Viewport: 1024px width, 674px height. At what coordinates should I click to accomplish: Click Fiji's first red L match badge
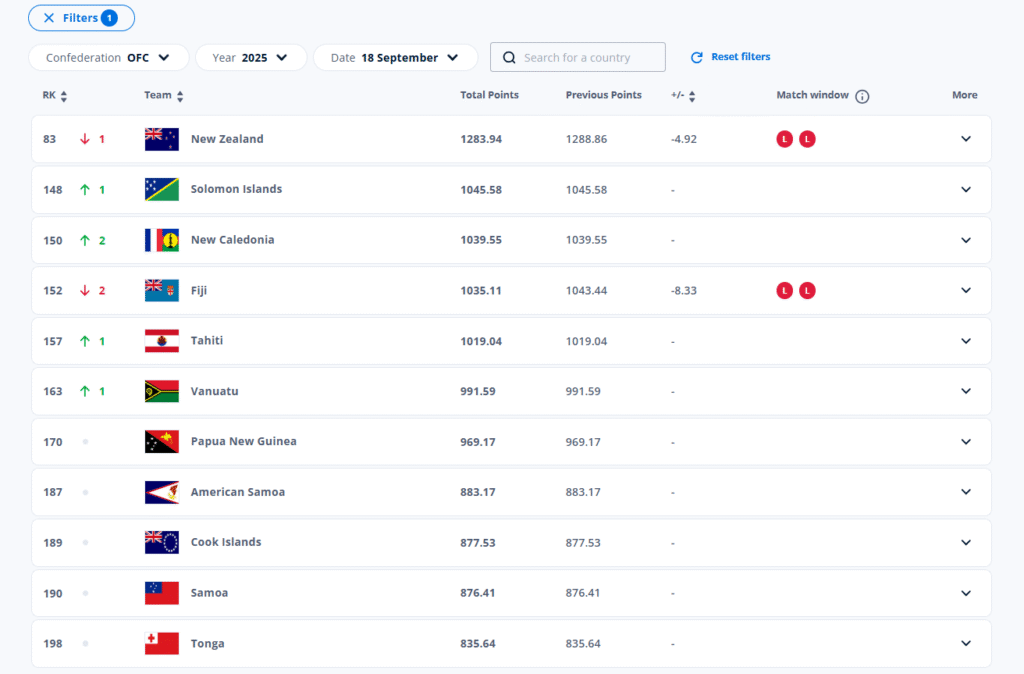click(785, 291)
